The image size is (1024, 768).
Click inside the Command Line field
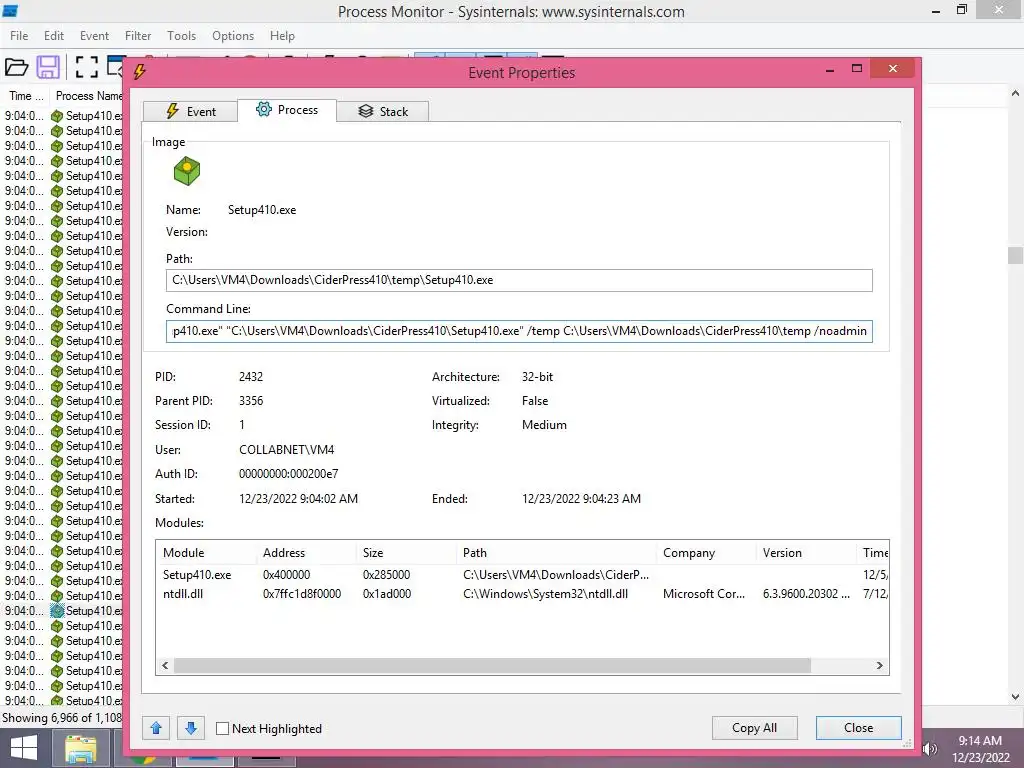click(519, 331)
